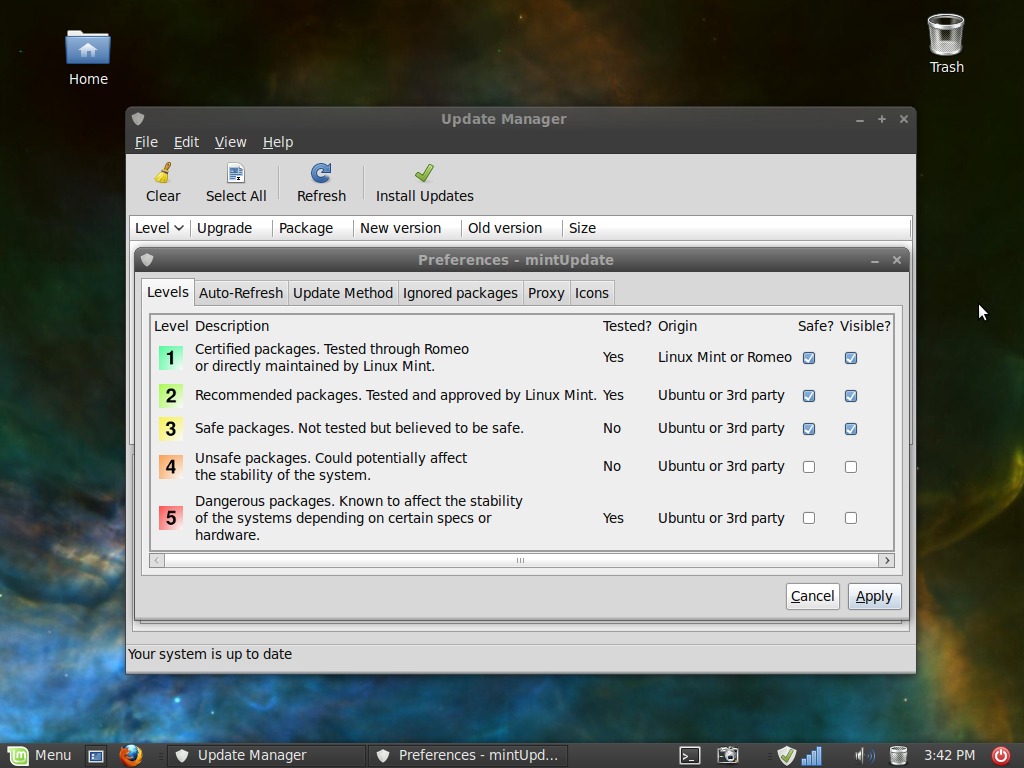Click the Clear broom icon in toolbar
1024x768 pixels.
coord(163,173)
